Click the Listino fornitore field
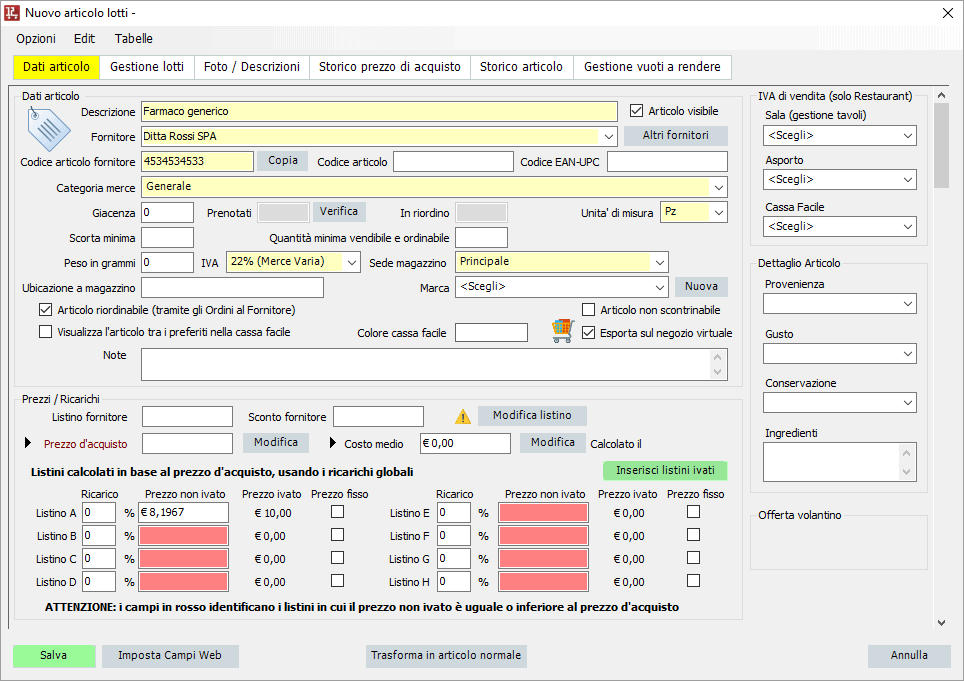 pos(188,417)
